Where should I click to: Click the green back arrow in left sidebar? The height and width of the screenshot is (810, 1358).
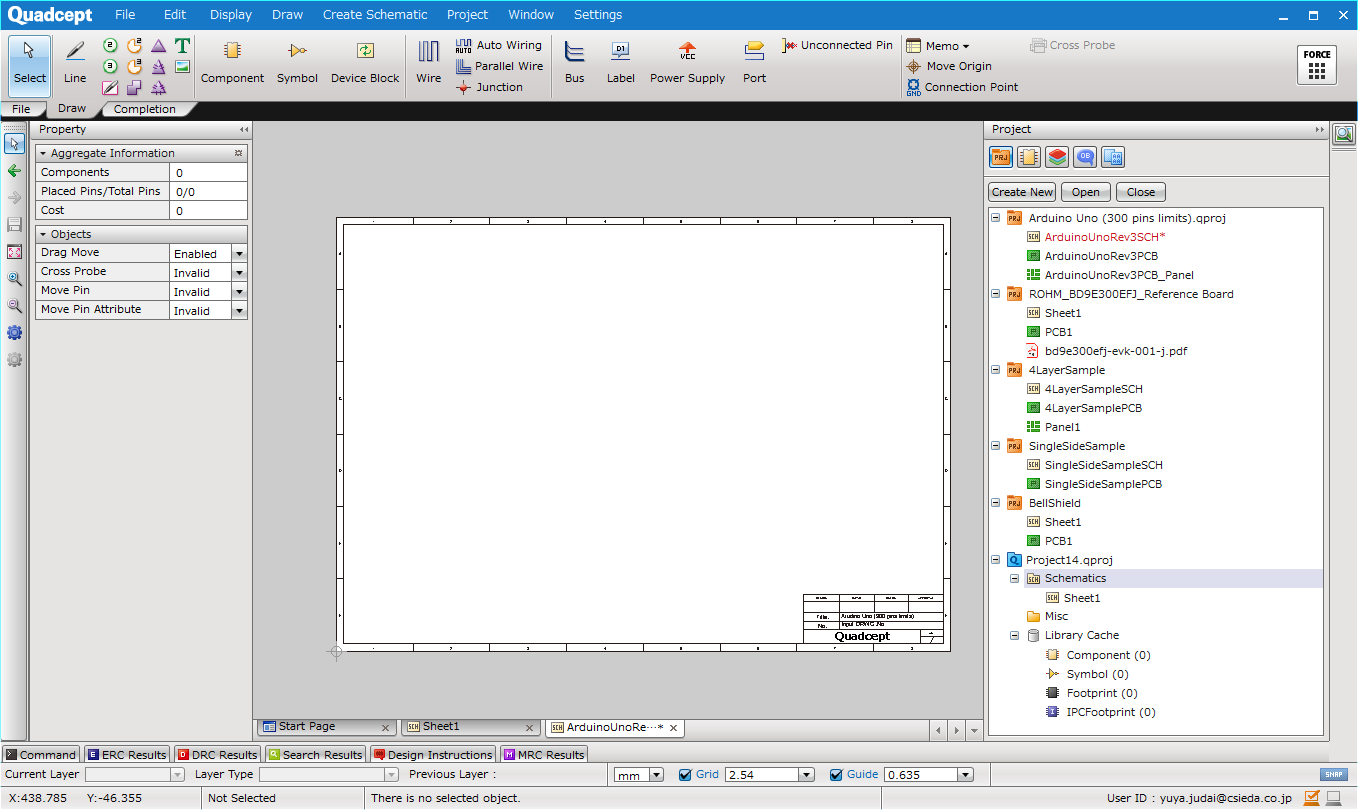point(14,171)
